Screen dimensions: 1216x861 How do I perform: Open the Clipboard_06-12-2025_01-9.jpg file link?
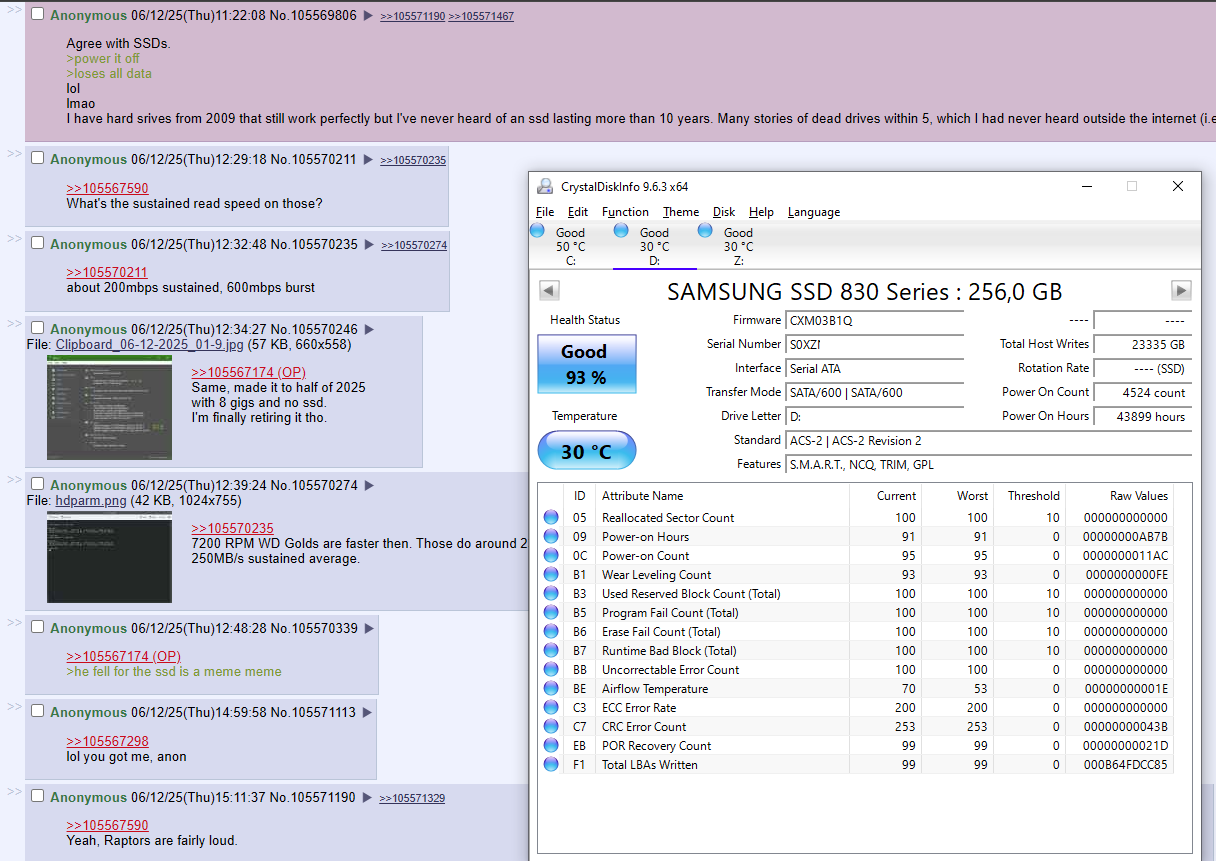[149, 345]
